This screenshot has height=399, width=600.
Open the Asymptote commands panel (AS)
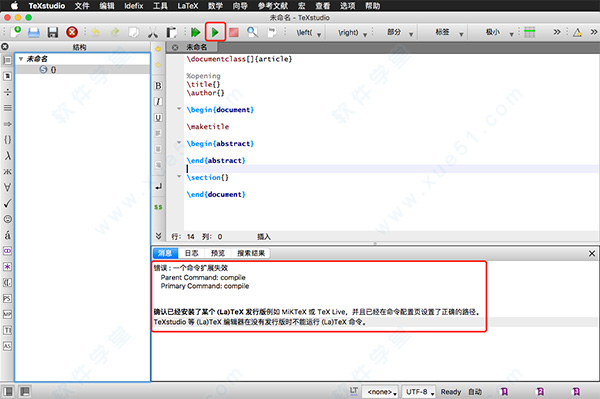point(8,346)
